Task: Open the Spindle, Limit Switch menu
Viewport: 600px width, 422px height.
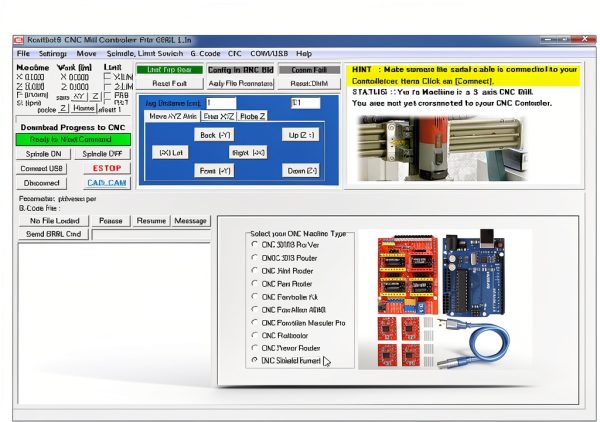Action: coord(145,54)
